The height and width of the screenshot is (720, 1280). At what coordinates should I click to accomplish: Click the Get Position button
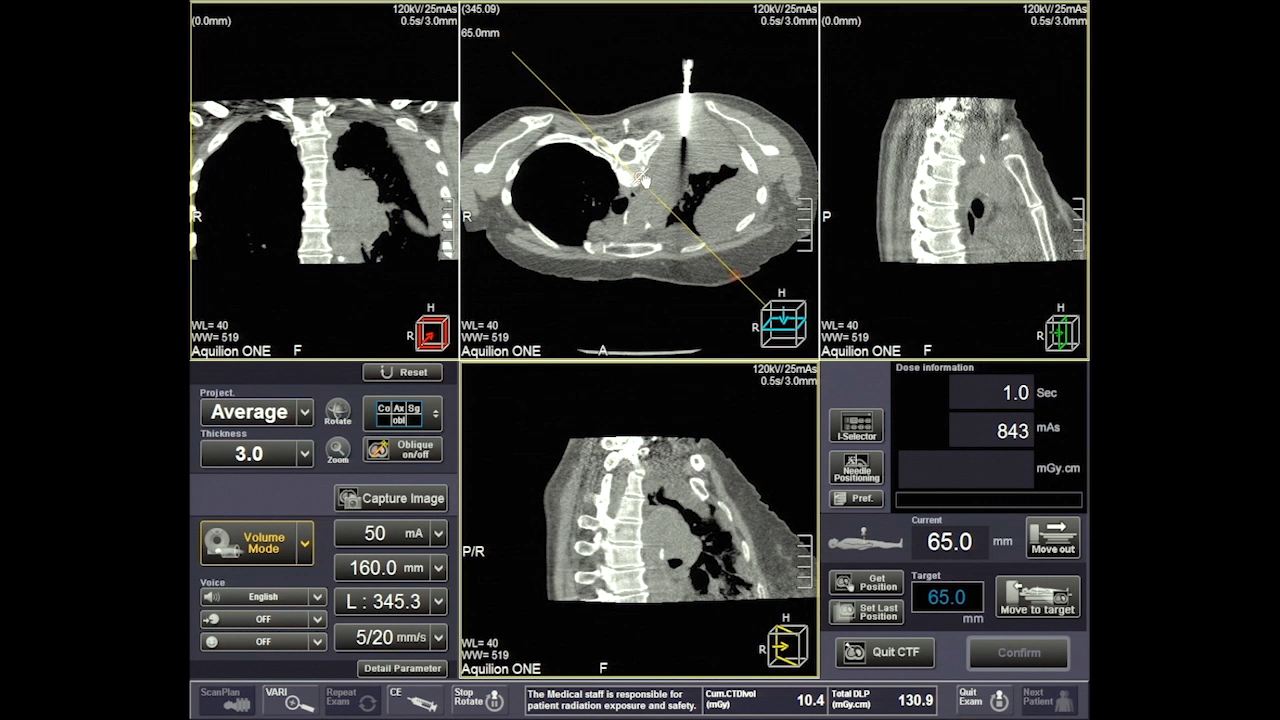click(867, 582)
